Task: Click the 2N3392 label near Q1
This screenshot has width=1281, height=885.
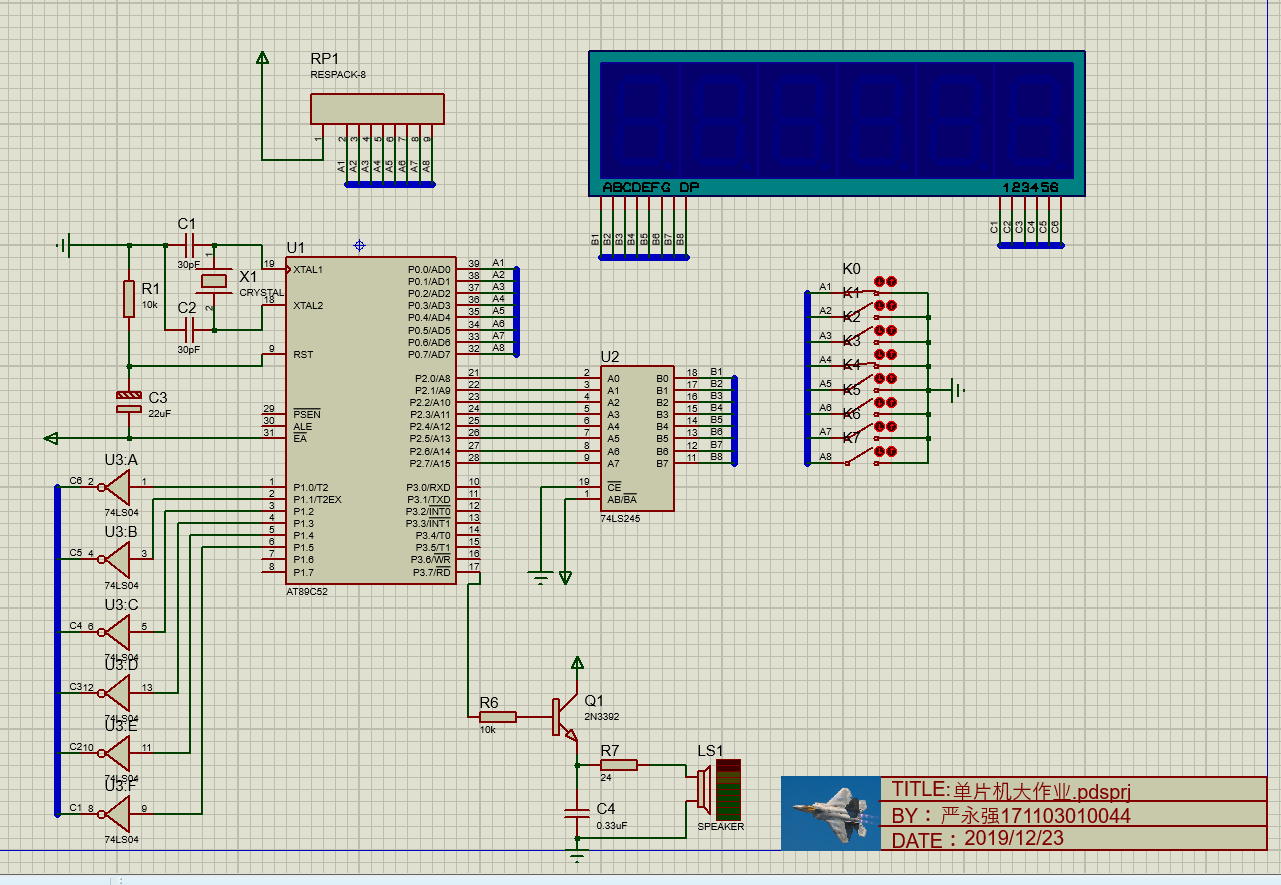Action: click(604, 715)
